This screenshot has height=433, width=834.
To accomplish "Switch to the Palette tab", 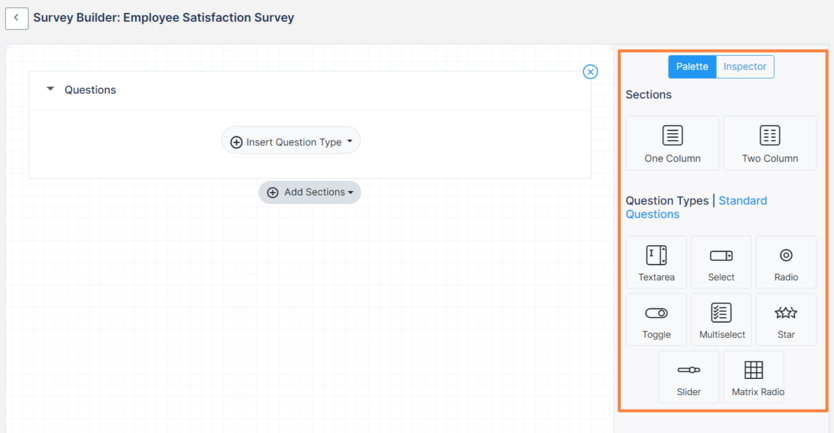I will coord(692,67).
